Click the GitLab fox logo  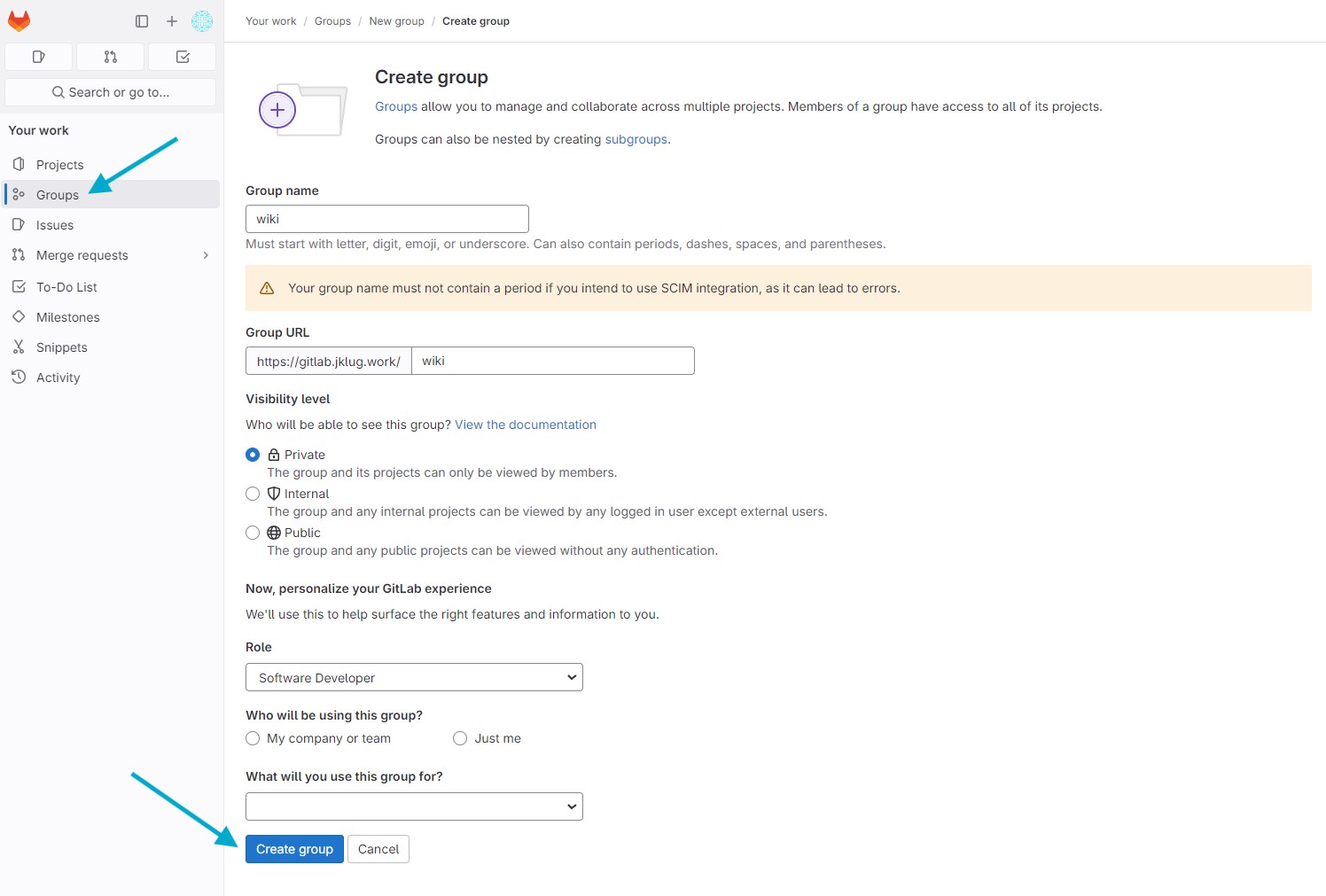(x=19, y=20)
